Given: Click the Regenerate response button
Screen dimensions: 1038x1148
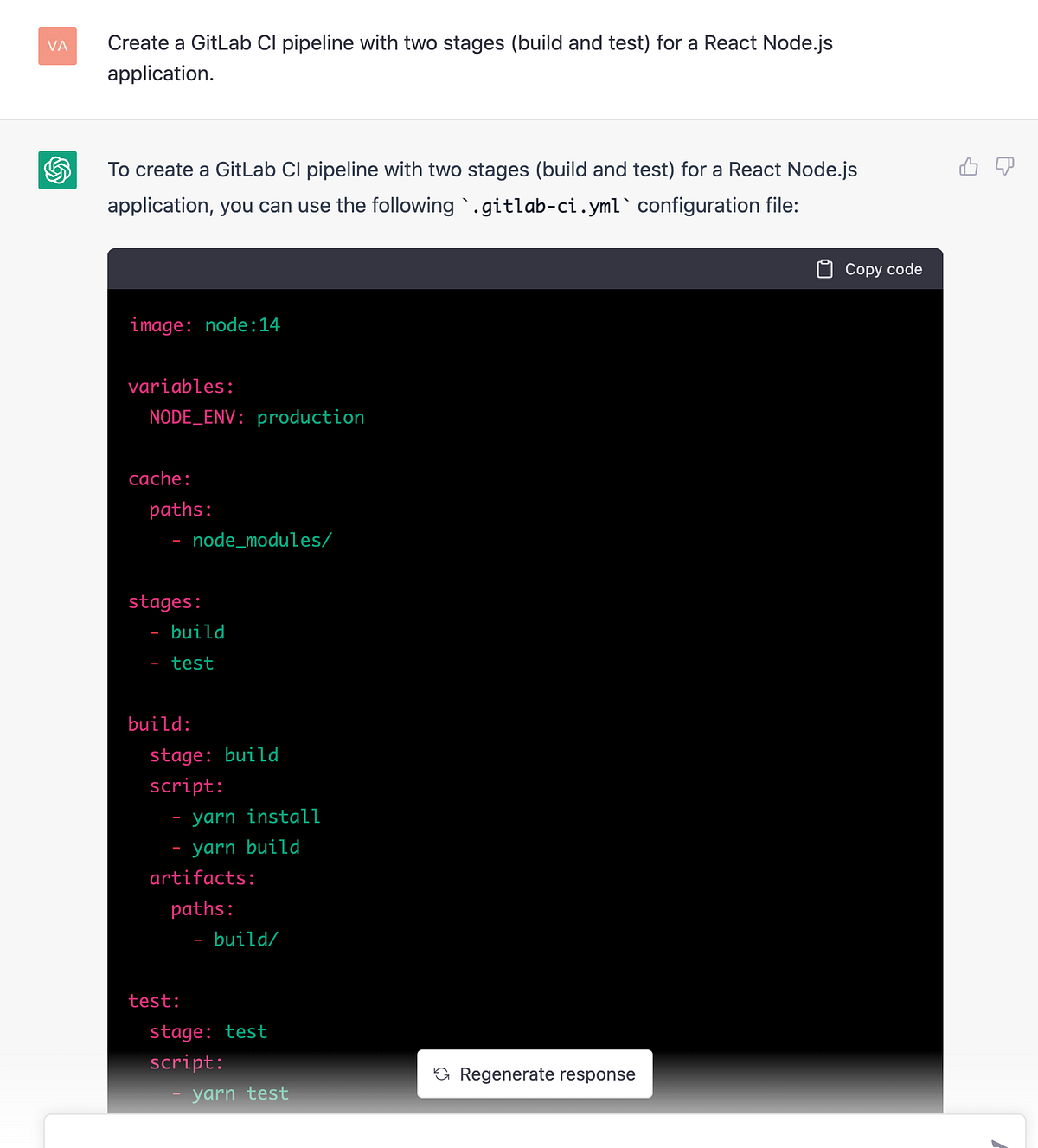Looking at the screenshot, I should 534,1074.
